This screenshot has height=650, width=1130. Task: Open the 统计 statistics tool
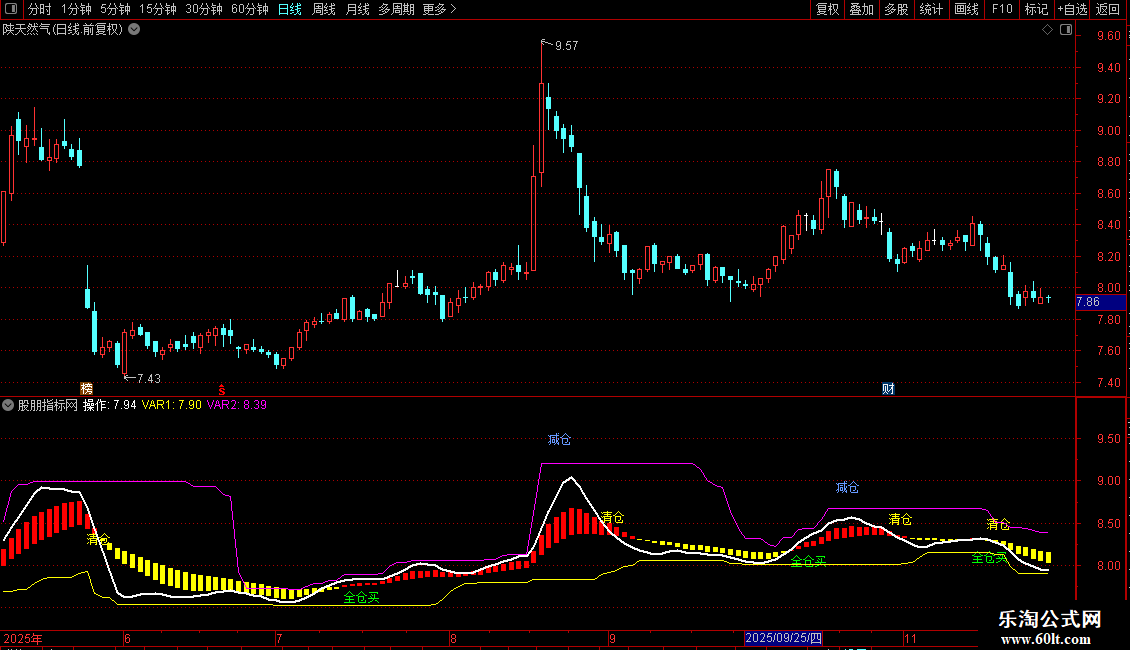pyautogui.click(x=931, y=9)
